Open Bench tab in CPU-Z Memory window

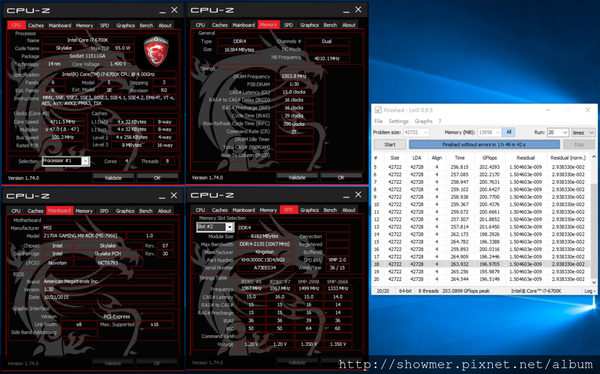point(330,25)
